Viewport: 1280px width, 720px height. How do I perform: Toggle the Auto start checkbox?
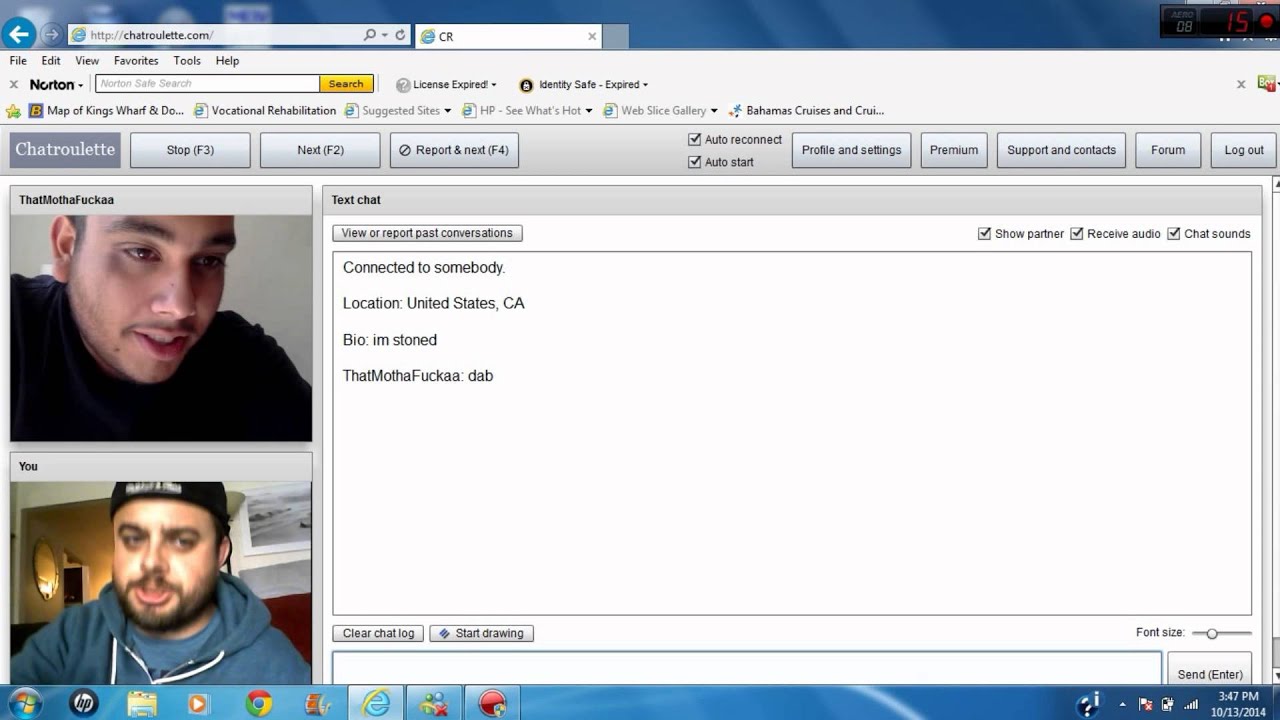click(x=695, y=162)
